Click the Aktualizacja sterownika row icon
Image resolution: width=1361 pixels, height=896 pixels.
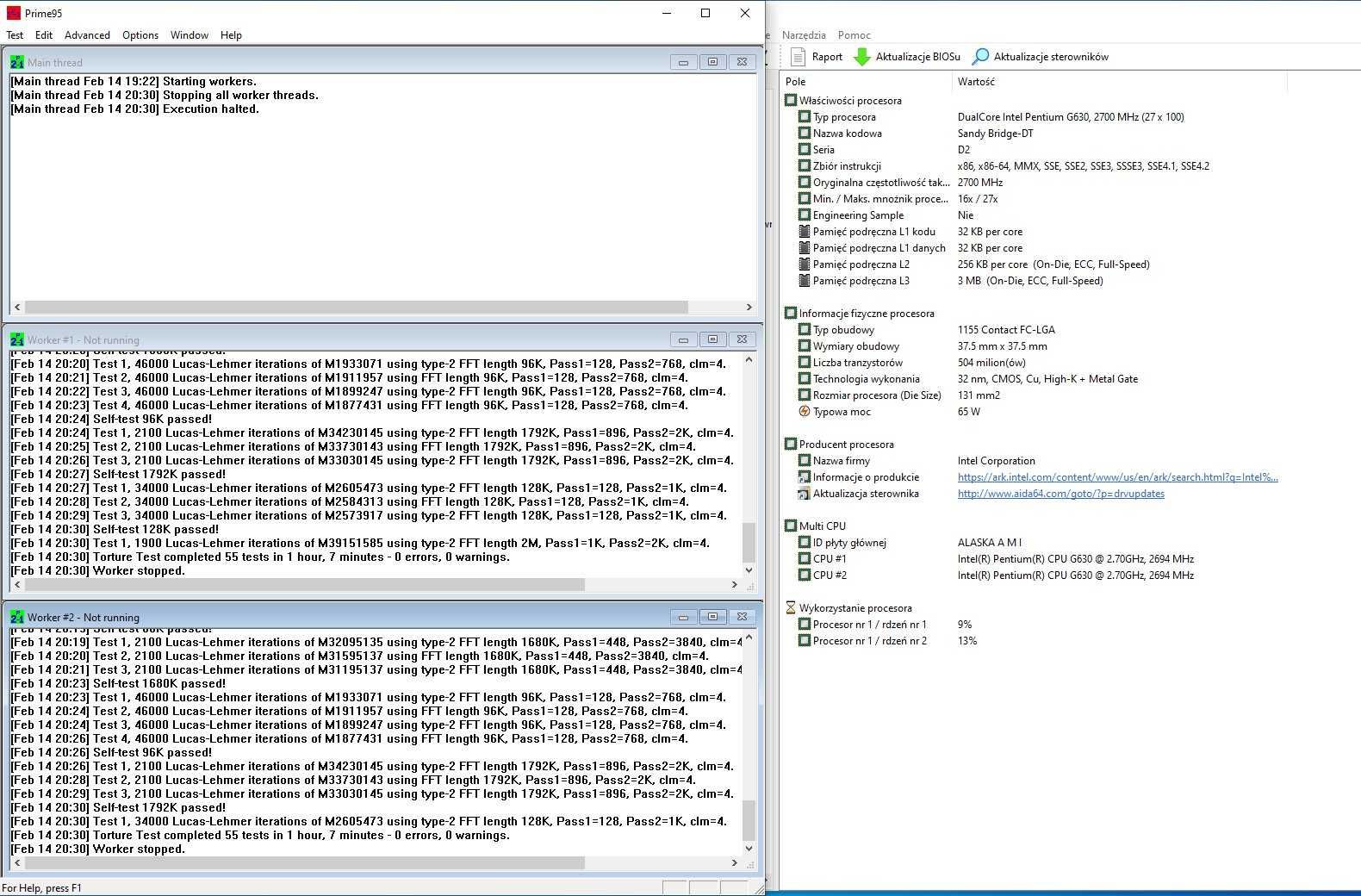coord(804,493)
